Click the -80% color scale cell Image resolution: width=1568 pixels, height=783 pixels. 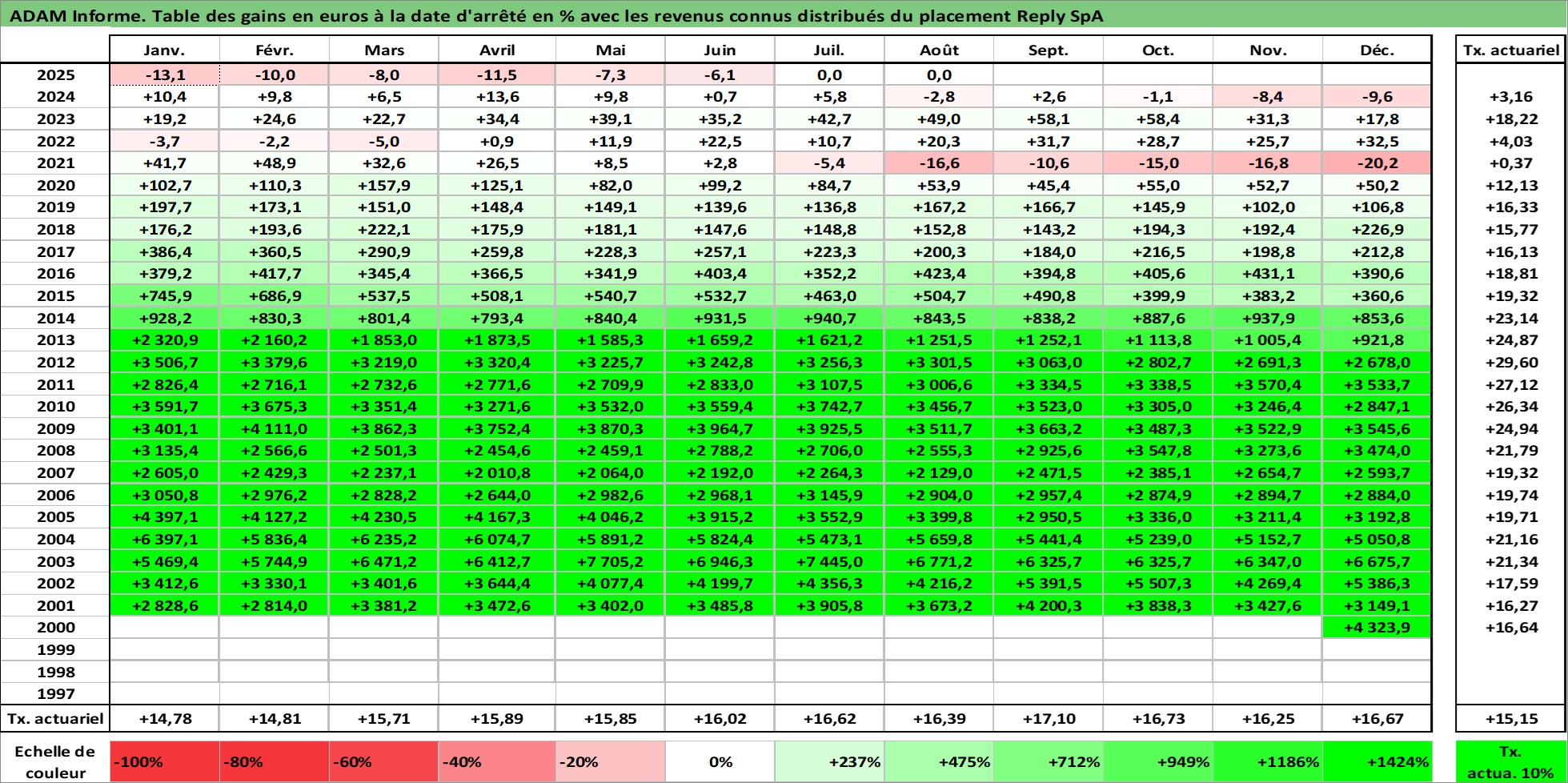[x=274, y=761]
